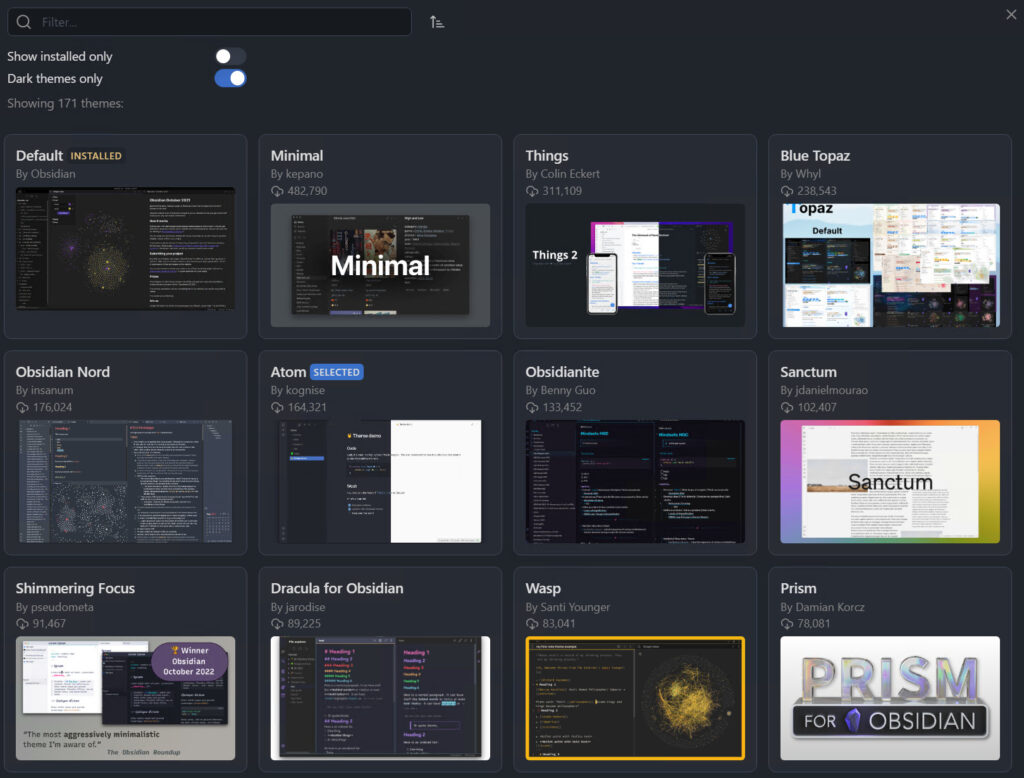Click download icon next to 102,407
This screenshot has height=778, width=1024.
click(786, 408)
